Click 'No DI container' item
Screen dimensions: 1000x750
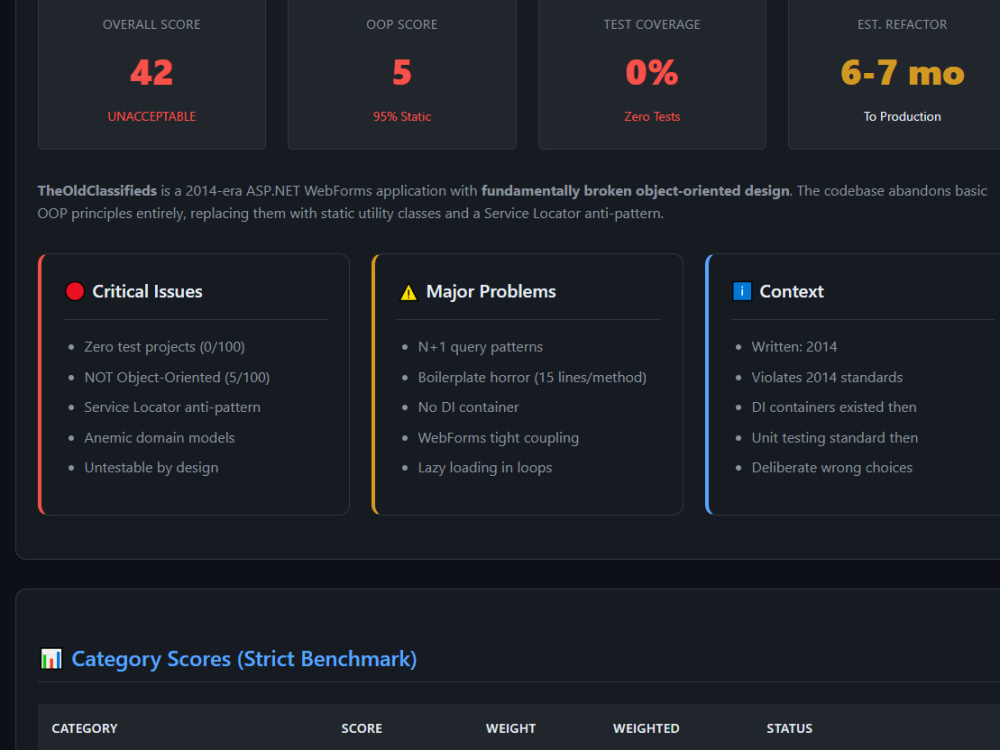click(x=468, y=408)
